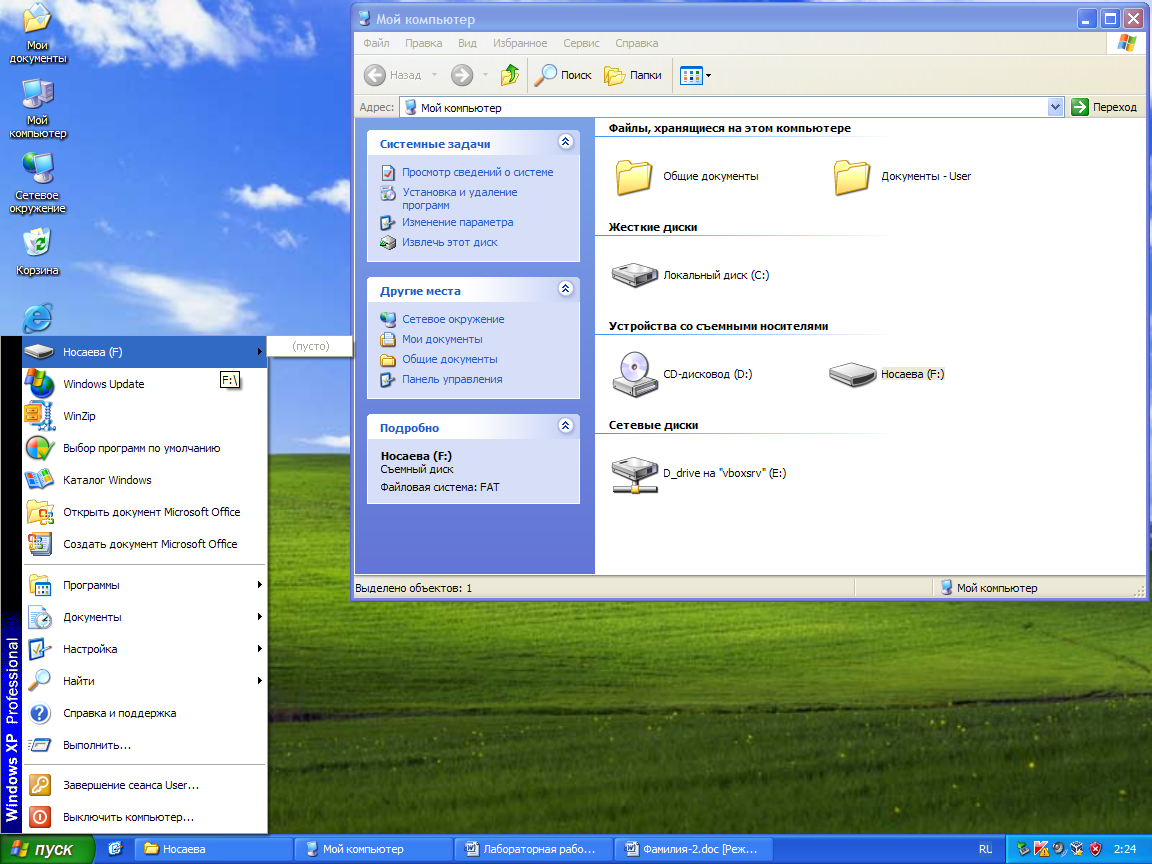Click Установка и удаление программ link
Viewport: 1152px width, 864px height.
[460, 198]
